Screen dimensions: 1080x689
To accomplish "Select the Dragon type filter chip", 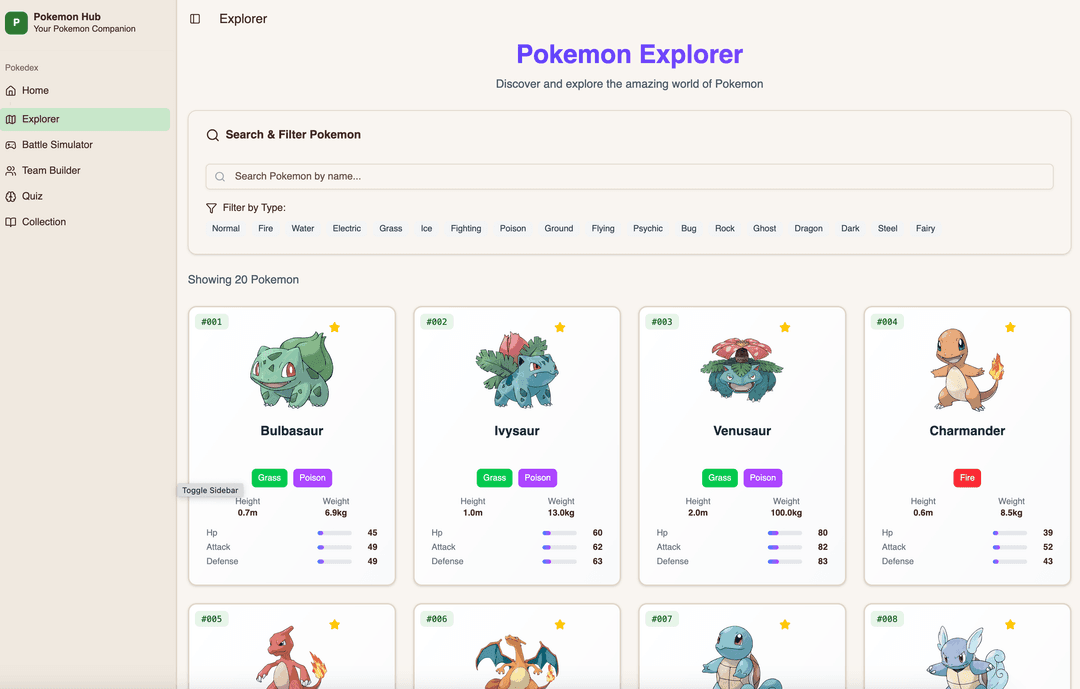I will [808, 228].
